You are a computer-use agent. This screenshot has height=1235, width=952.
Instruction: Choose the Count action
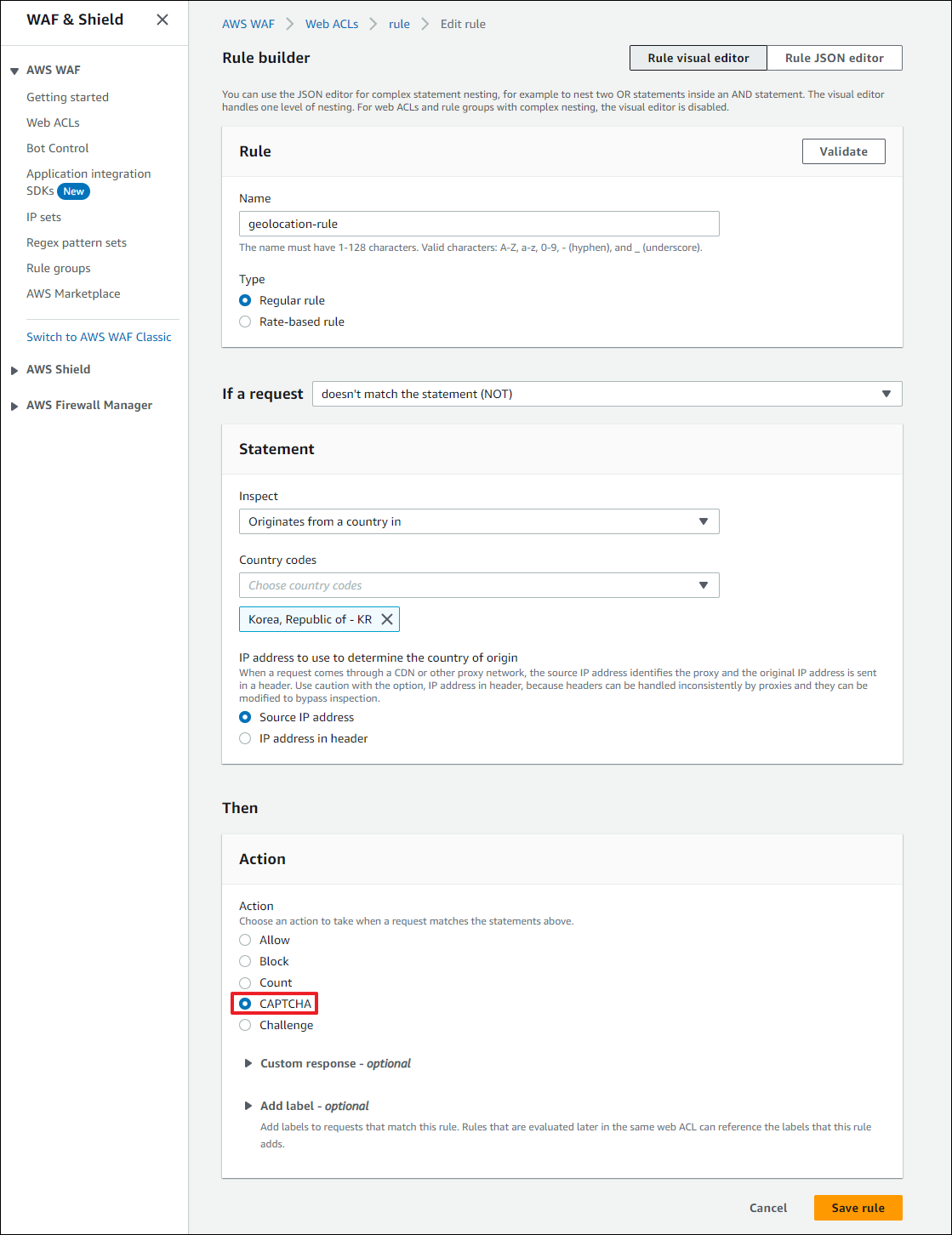tap(245, 982)
